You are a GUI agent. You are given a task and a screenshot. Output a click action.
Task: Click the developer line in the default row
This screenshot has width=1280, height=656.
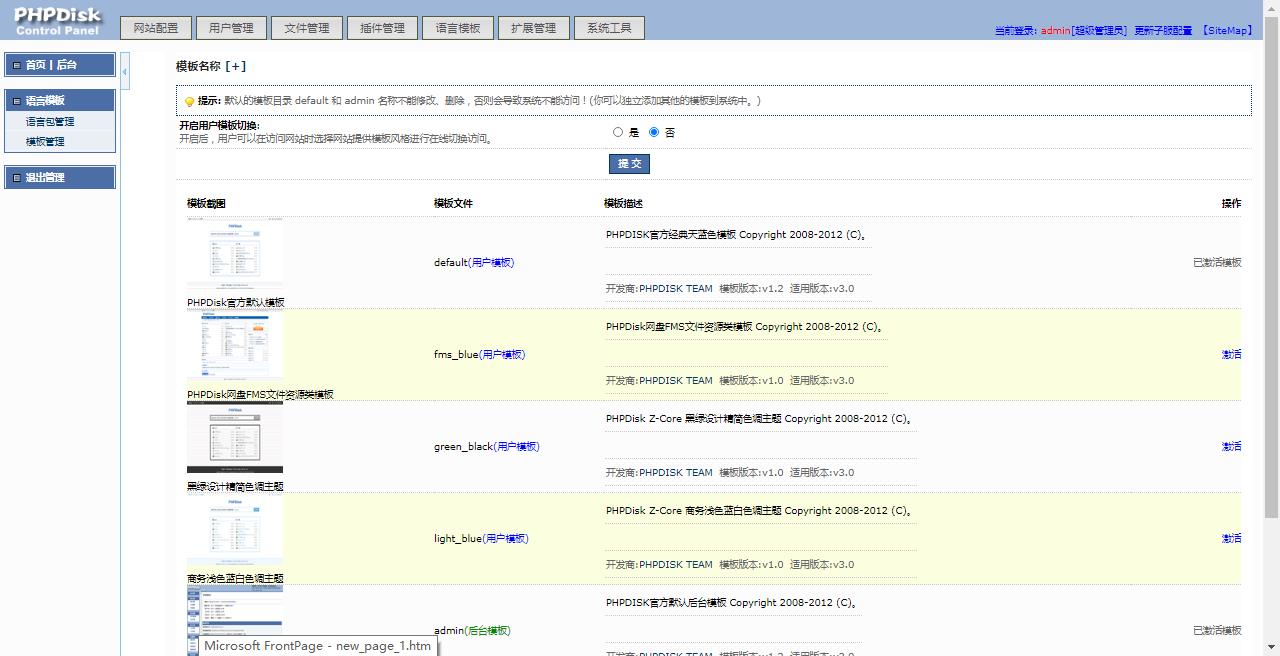click(730, 289)
